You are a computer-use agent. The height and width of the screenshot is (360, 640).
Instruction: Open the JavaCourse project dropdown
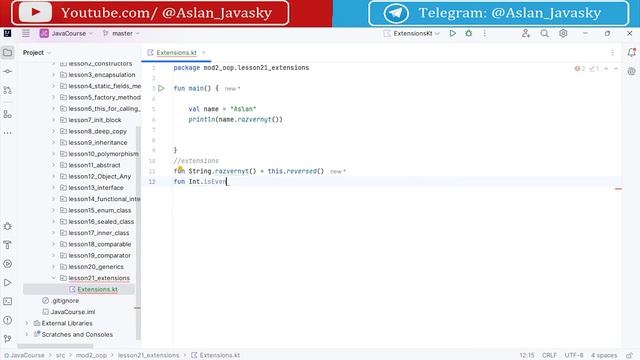[x=66, y=33]
